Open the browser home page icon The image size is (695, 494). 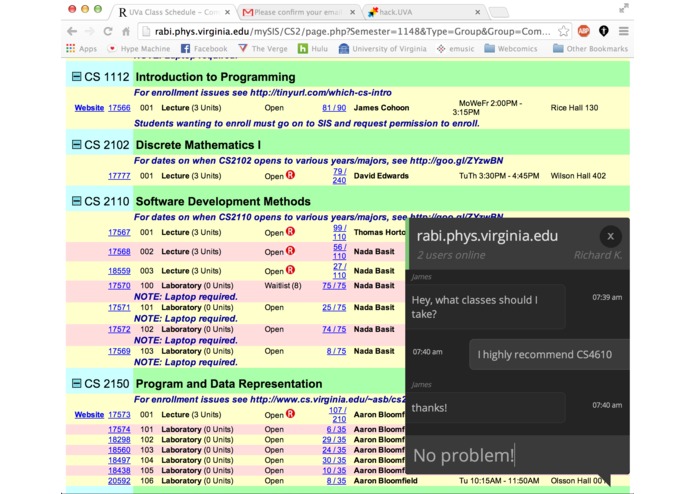[126, 31]
